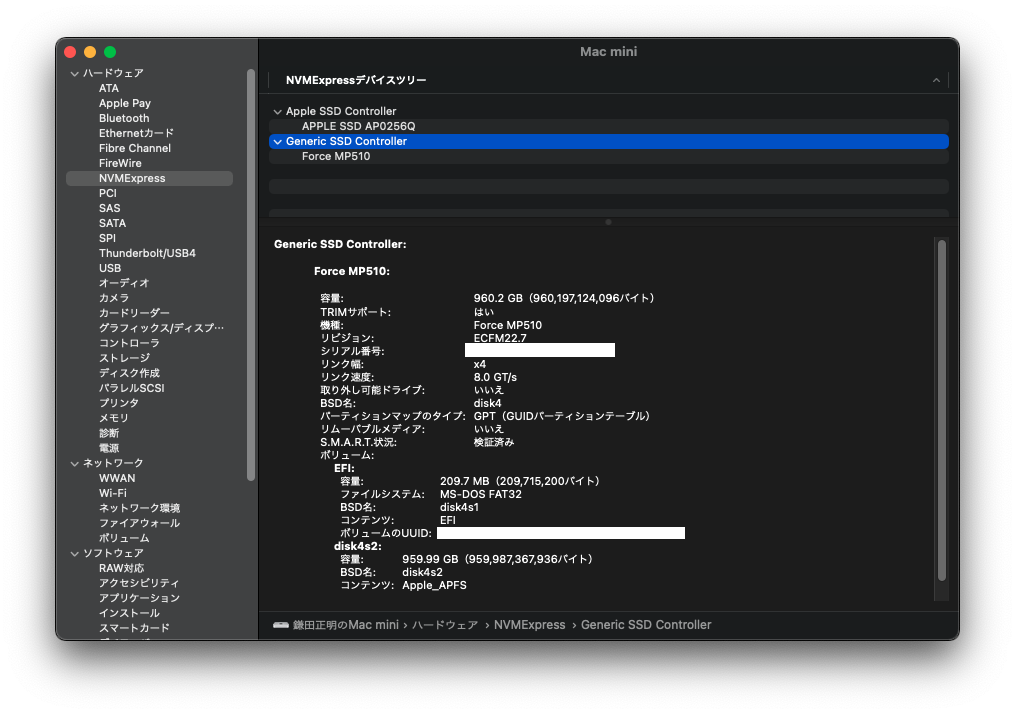The width and height of the screenshot is (1015, 714).
Task: Open the Wi-Fi network entry
Action: coord(113,494)
